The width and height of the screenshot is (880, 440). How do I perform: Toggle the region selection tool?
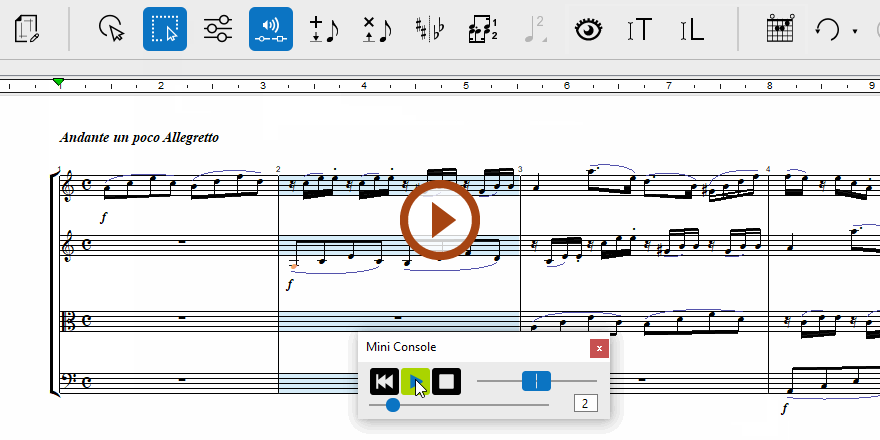pyautogui.click(x=165, y=29)
